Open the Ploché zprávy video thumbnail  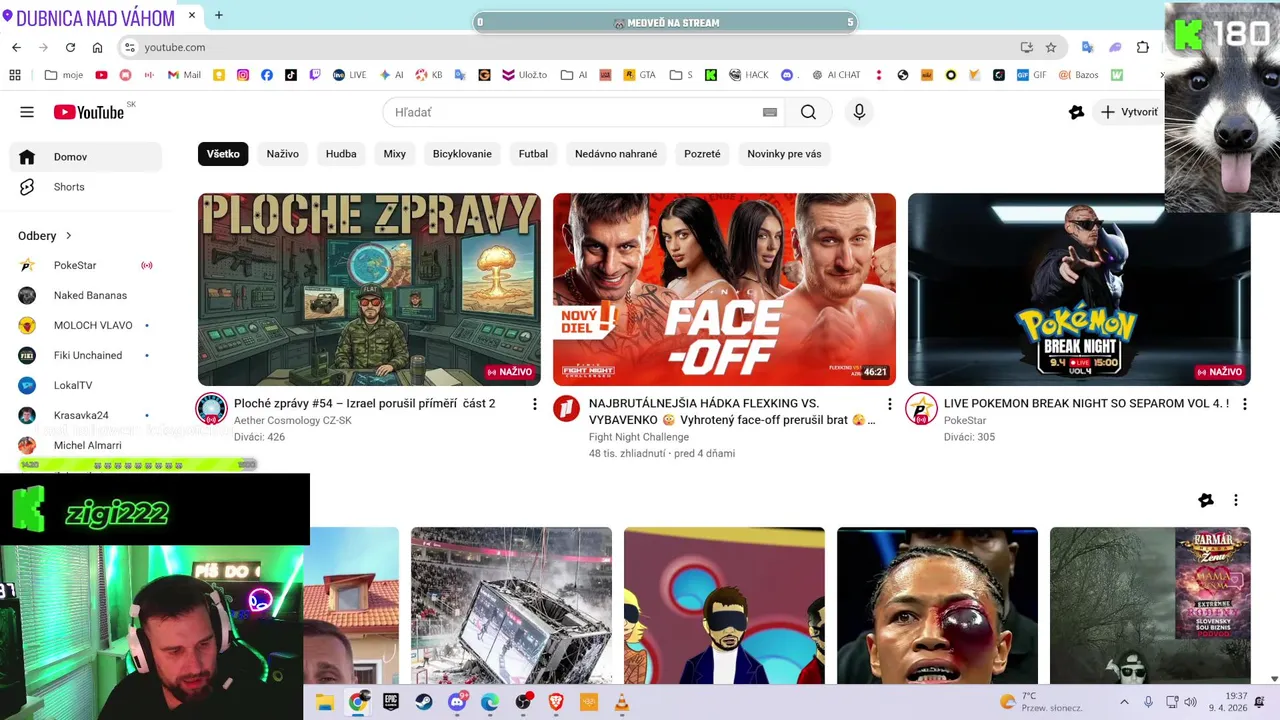[x=369, y=289]
